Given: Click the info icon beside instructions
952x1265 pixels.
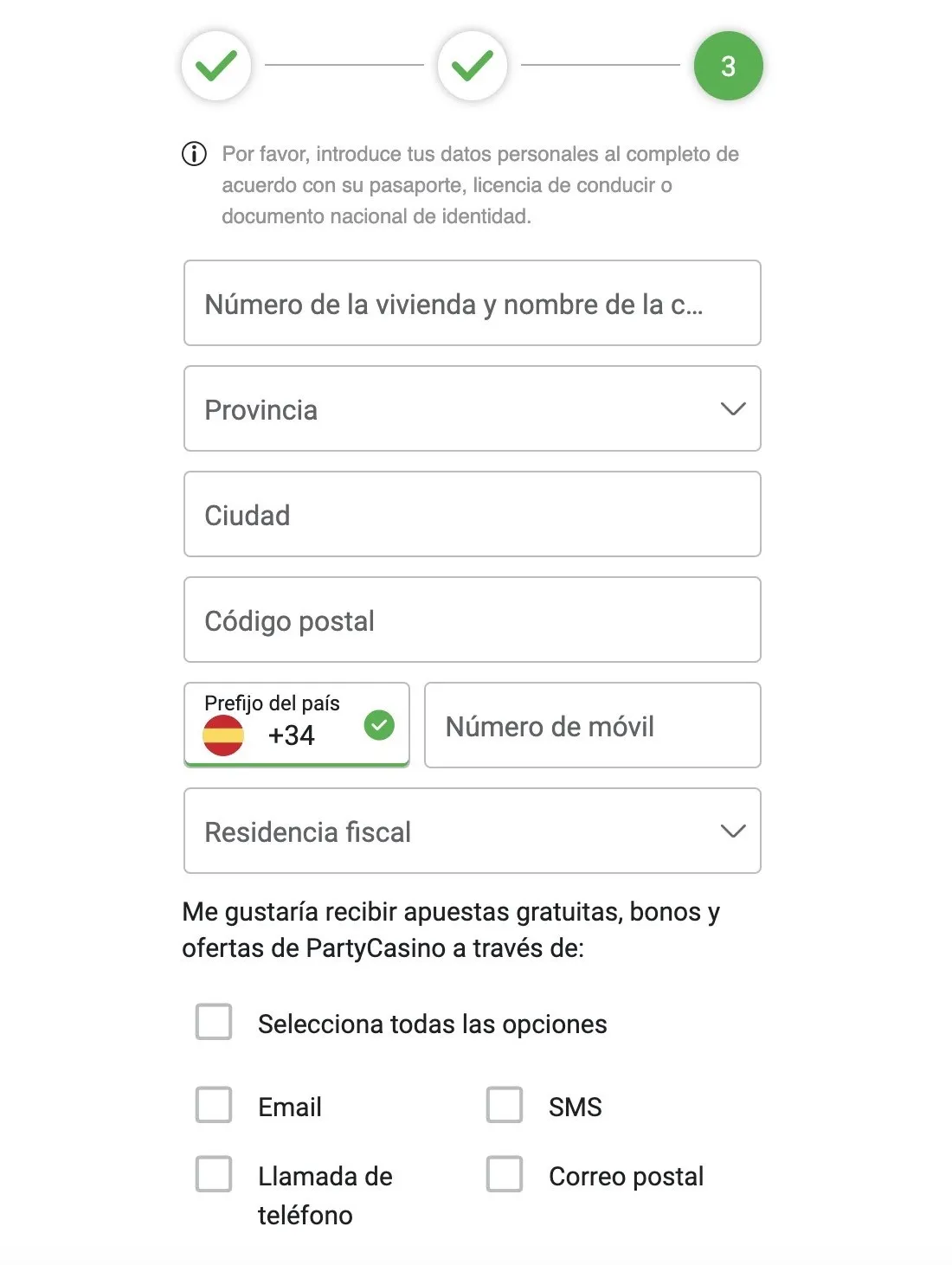Looking at the screenshot, I should 194,154.
